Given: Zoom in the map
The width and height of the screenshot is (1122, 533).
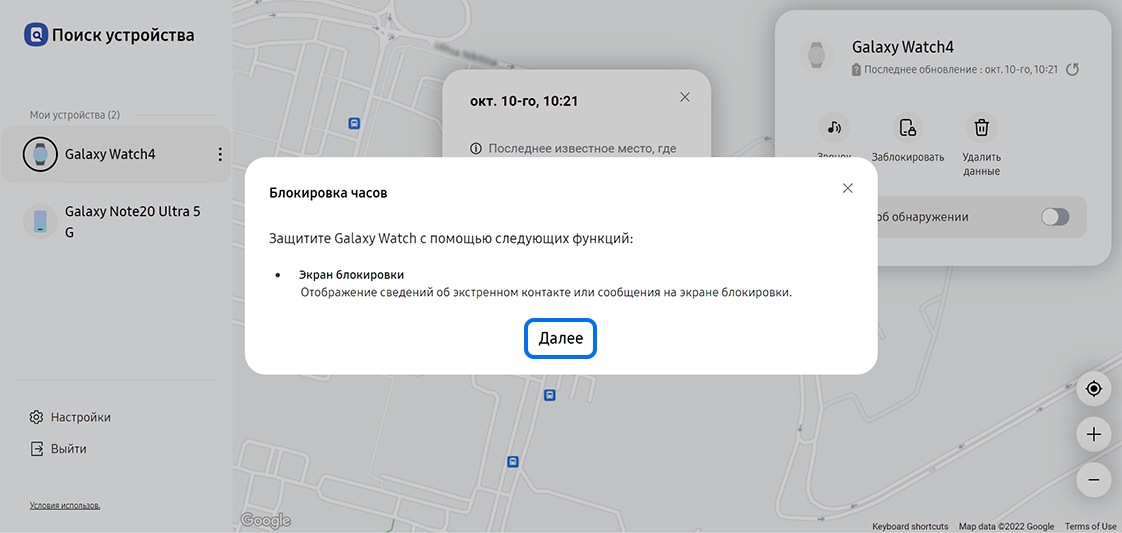Looking at the screenshot, I should pos(1093,434).
